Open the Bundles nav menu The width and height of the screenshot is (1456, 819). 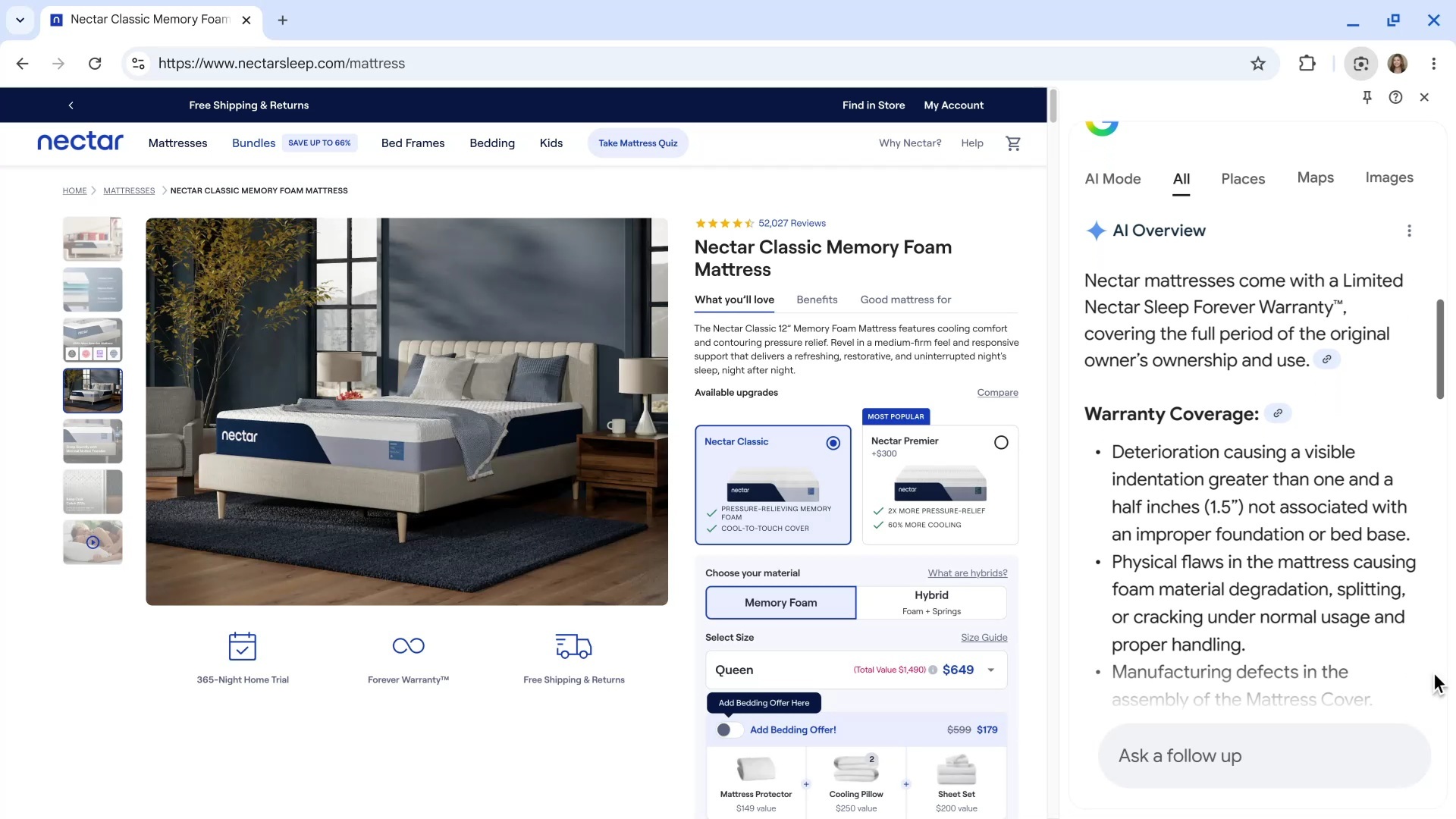[253, 143]
